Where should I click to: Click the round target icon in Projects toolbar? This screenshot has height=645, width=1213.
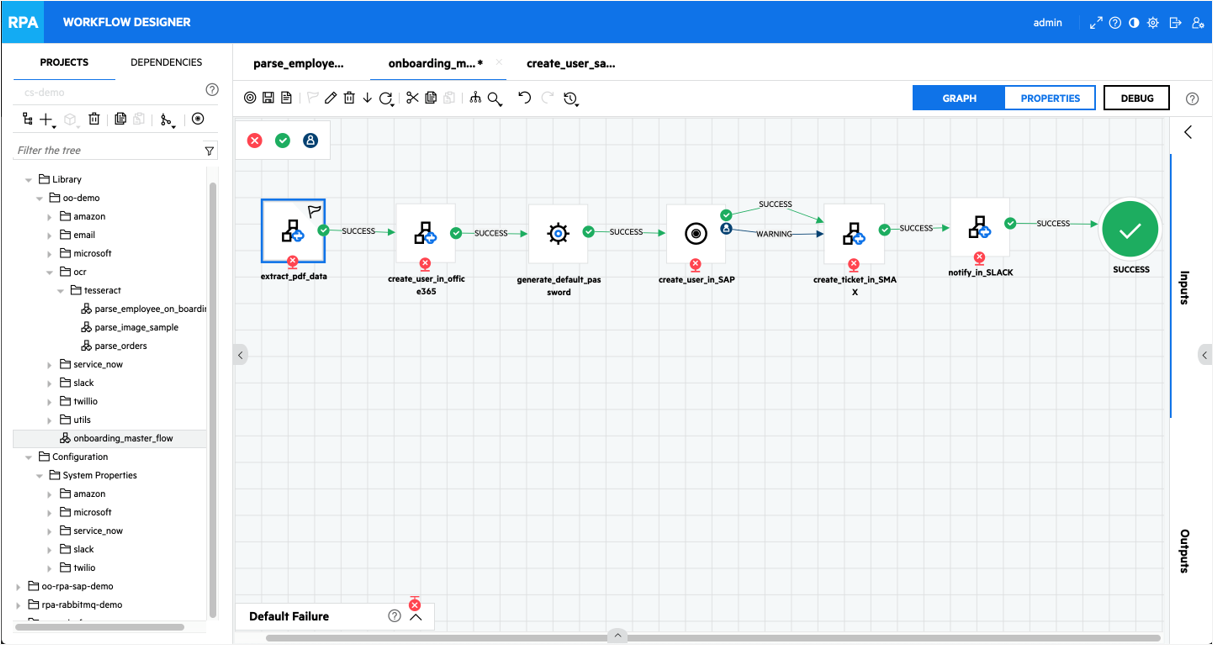(x=198, y=119)
